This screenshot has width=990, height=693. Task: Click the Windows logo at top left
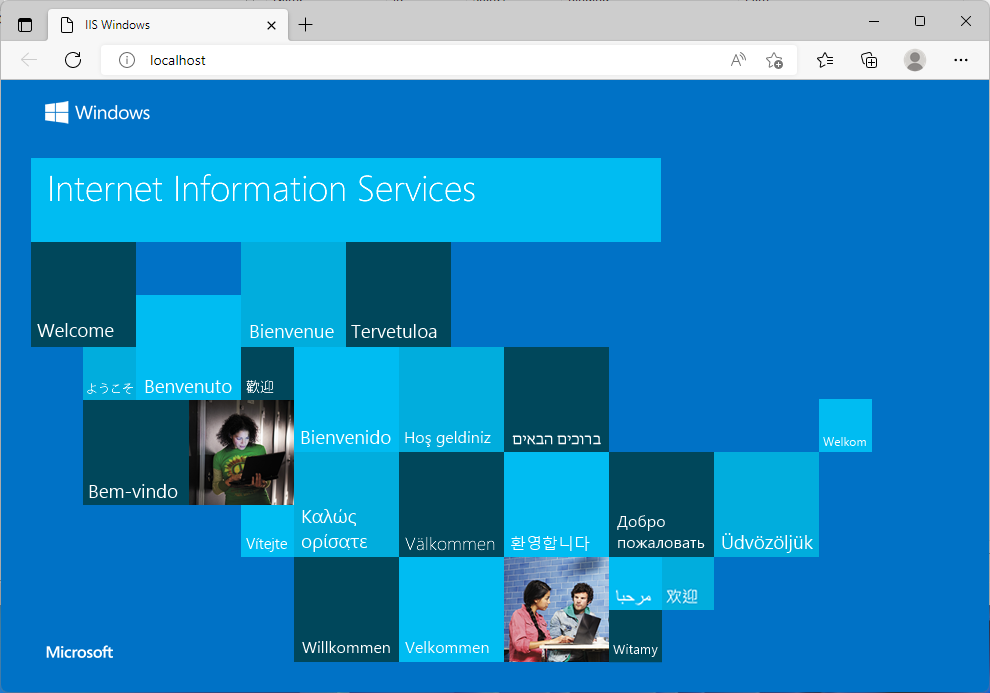[97, 113]
